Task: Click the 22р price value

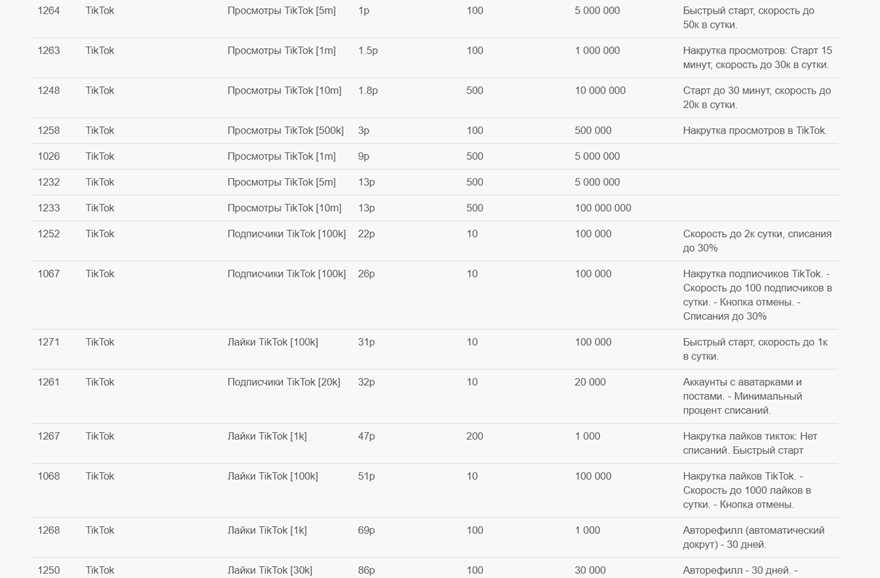Action: click(x=366, y=235)
